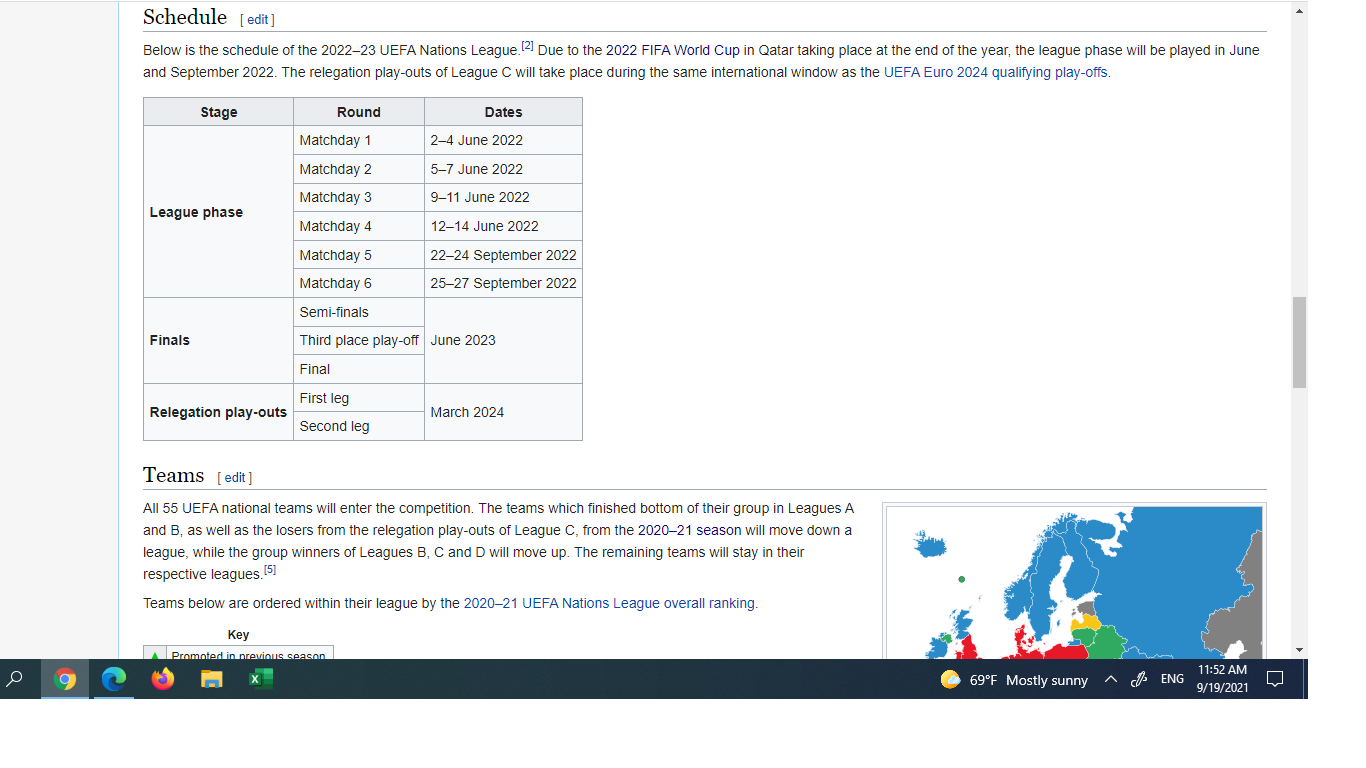Screen dimensions: 1366x768
Task: Edit the Schedule section
Action: 258,20
